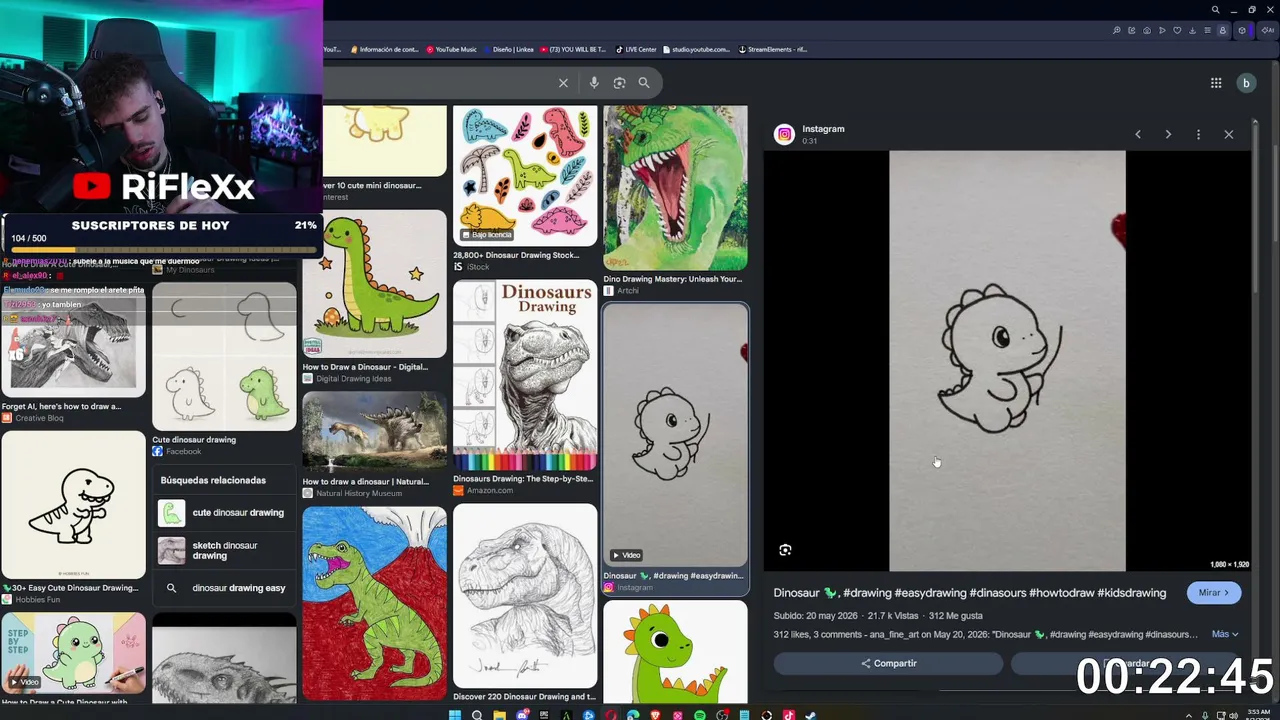Open Spotify from the taskbar
Image resolution: width=1280 pixels, height=720 pixels.
click(x=700, y=715)
